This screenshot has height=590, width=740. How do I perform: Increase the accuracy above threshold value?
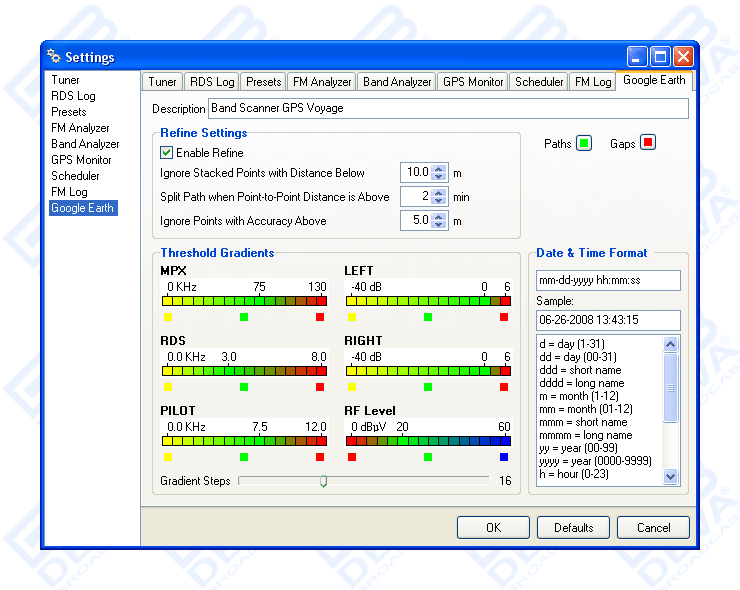[439, 216]
